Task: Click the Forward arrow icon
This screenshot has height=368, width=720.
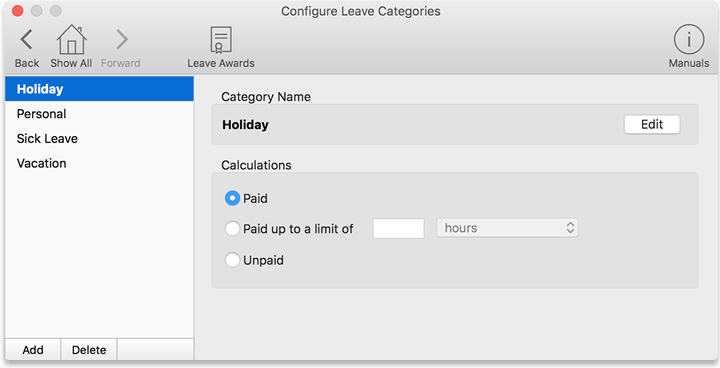Action: (x=122, y=40)
